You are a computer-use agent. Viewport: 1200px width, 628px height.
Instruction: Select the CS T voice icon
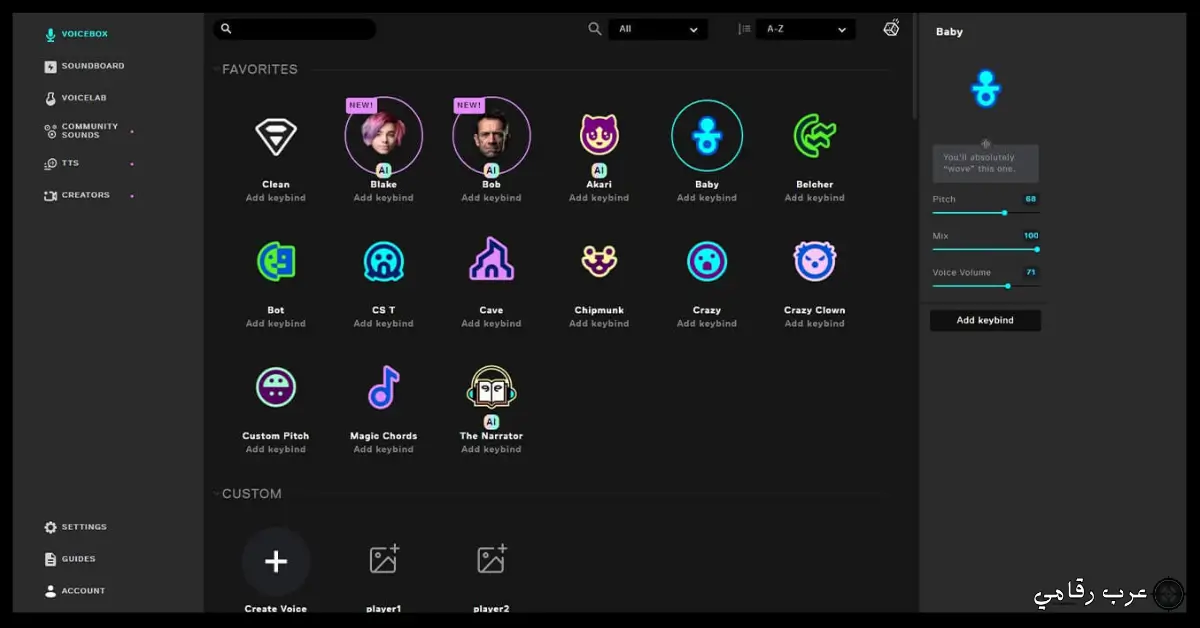click(383, 261)
